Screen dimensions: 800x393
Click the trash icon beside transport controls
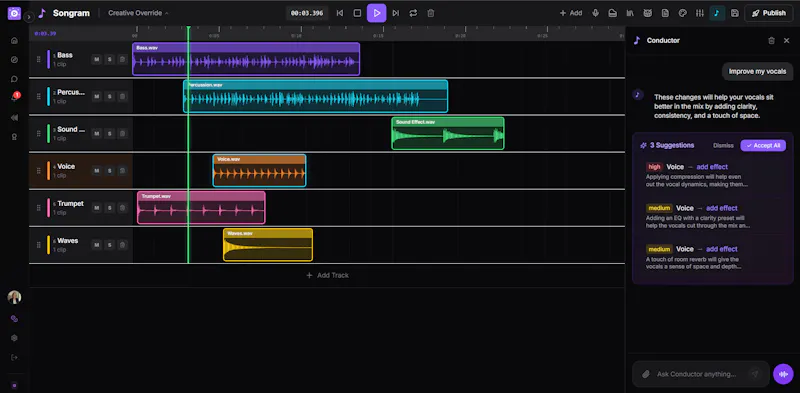click(x=431, y=13)
